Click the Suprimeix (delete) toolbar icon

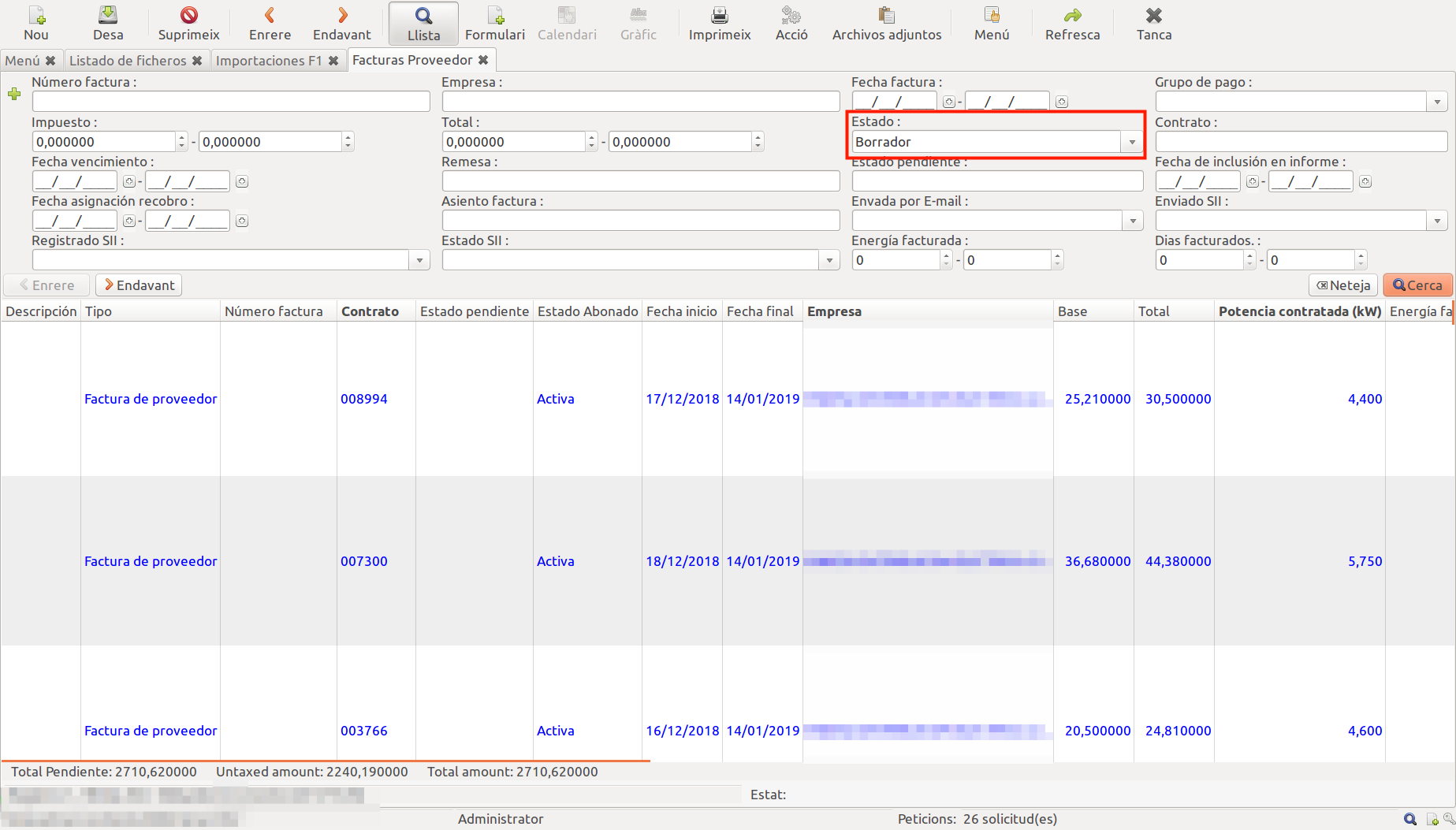pos(188,15)
